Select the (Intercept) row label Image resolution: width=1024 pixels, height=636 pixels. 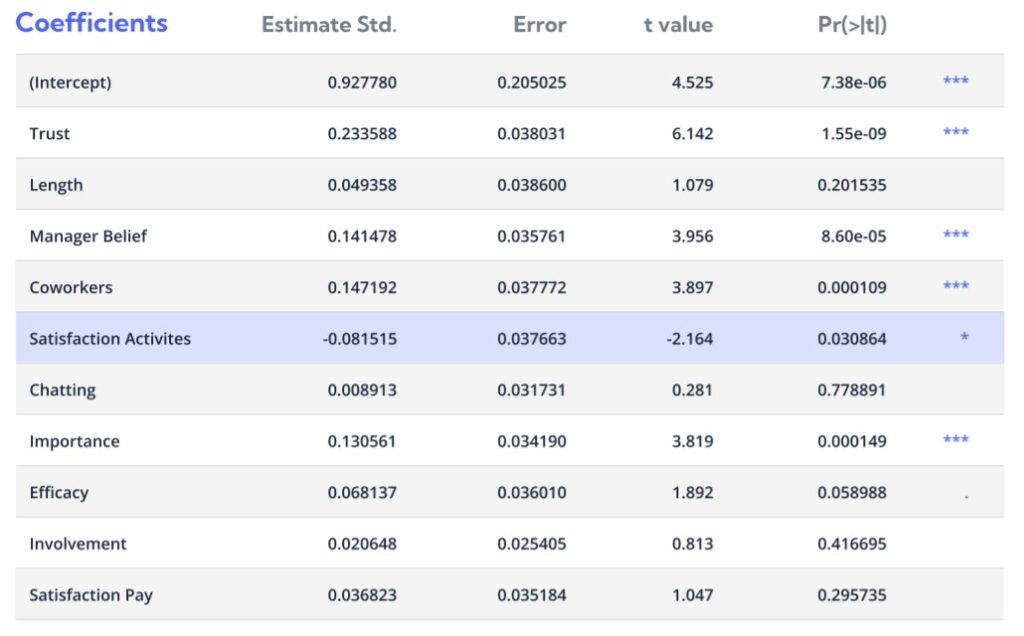coord(71,82)
